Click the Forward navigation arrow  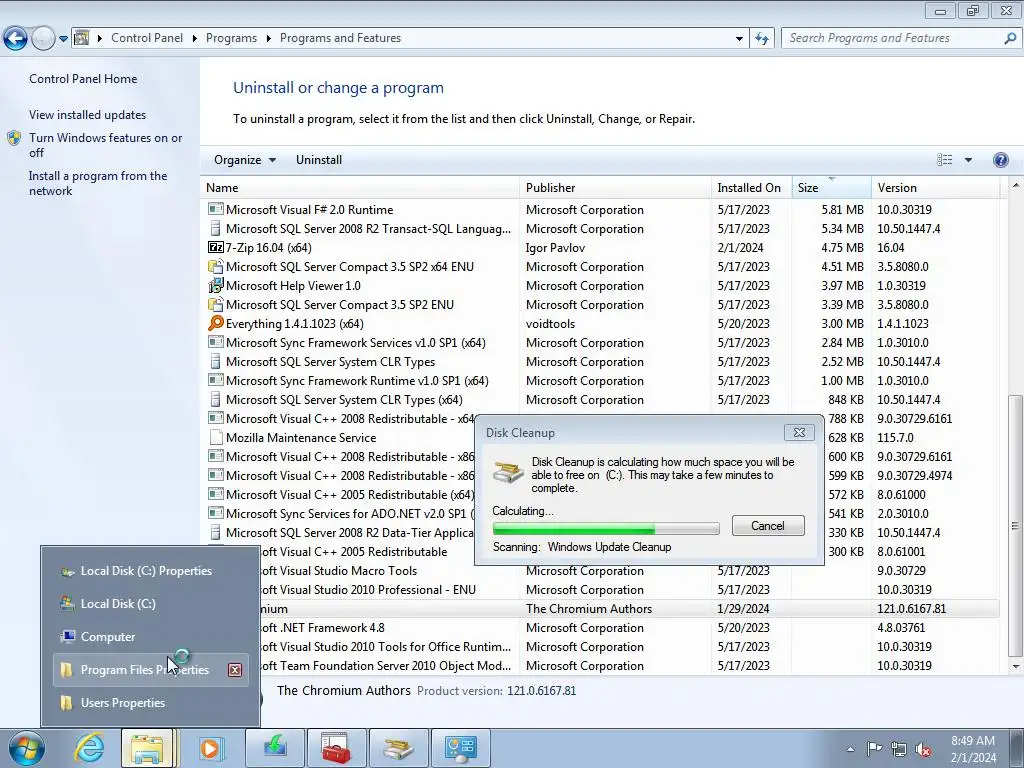click(x=43, y=39)
